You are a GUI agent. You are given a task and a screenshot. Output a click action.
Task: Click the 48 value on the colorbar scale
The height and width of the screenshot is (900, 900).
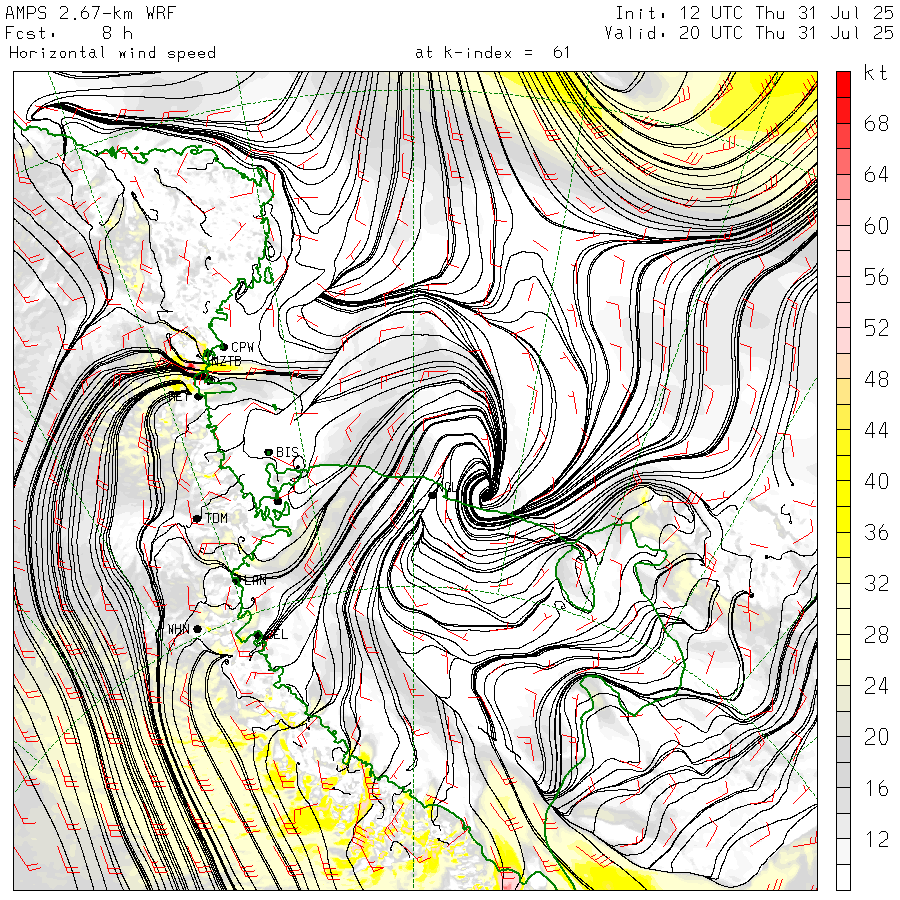[x=876, y=379]
